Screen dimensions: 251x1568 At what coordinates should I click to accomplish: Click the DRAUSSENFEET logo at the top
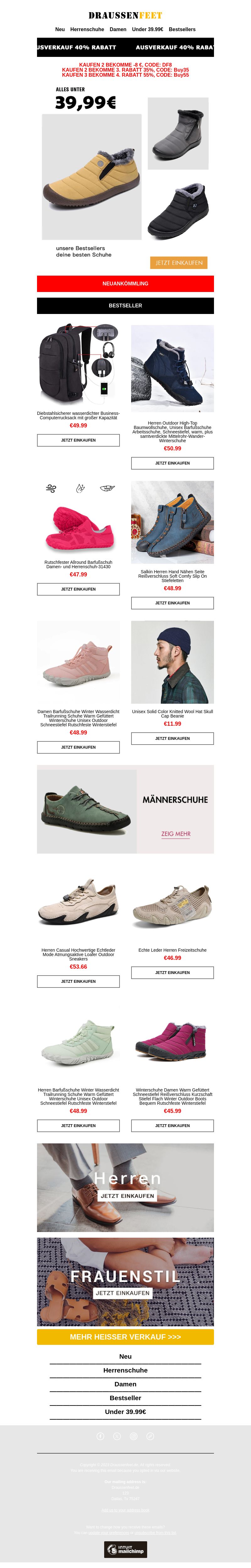pyautogui.click(x=125, y=15)
